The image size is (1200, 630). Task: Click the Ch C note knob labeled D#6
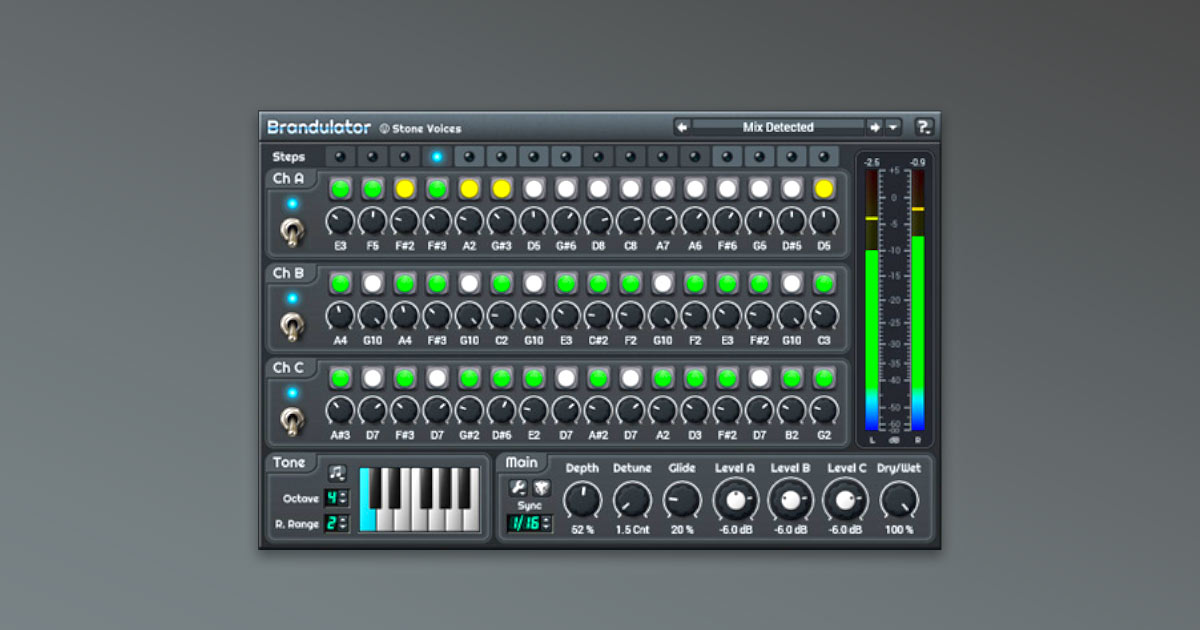click(501, 410)
